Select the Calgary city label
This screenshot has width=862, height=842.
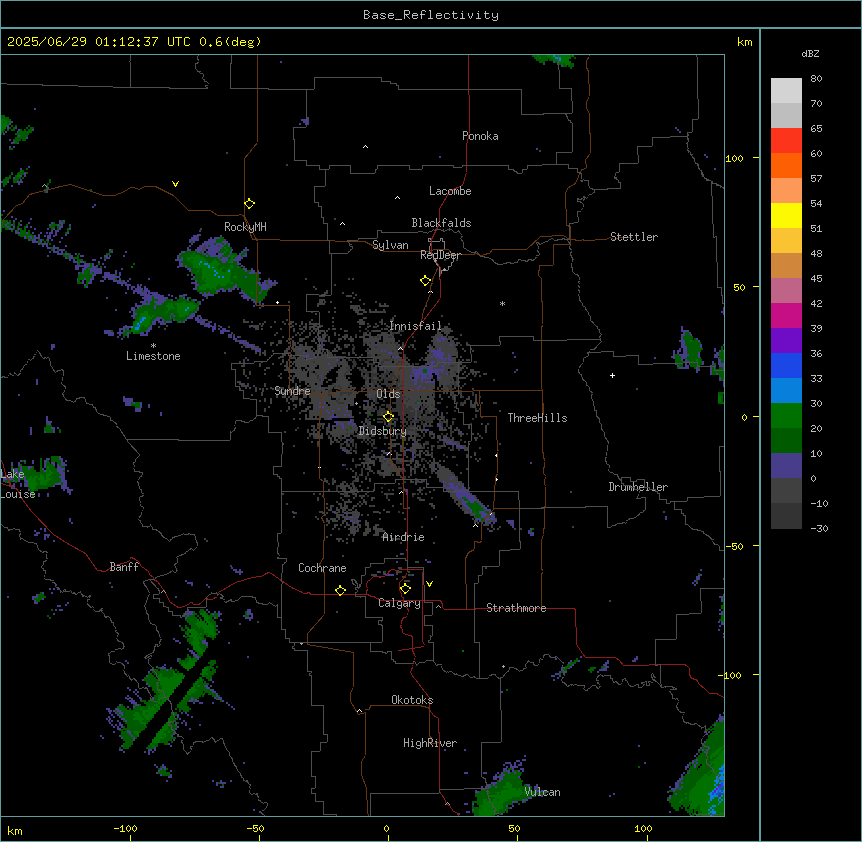[400, 603]
